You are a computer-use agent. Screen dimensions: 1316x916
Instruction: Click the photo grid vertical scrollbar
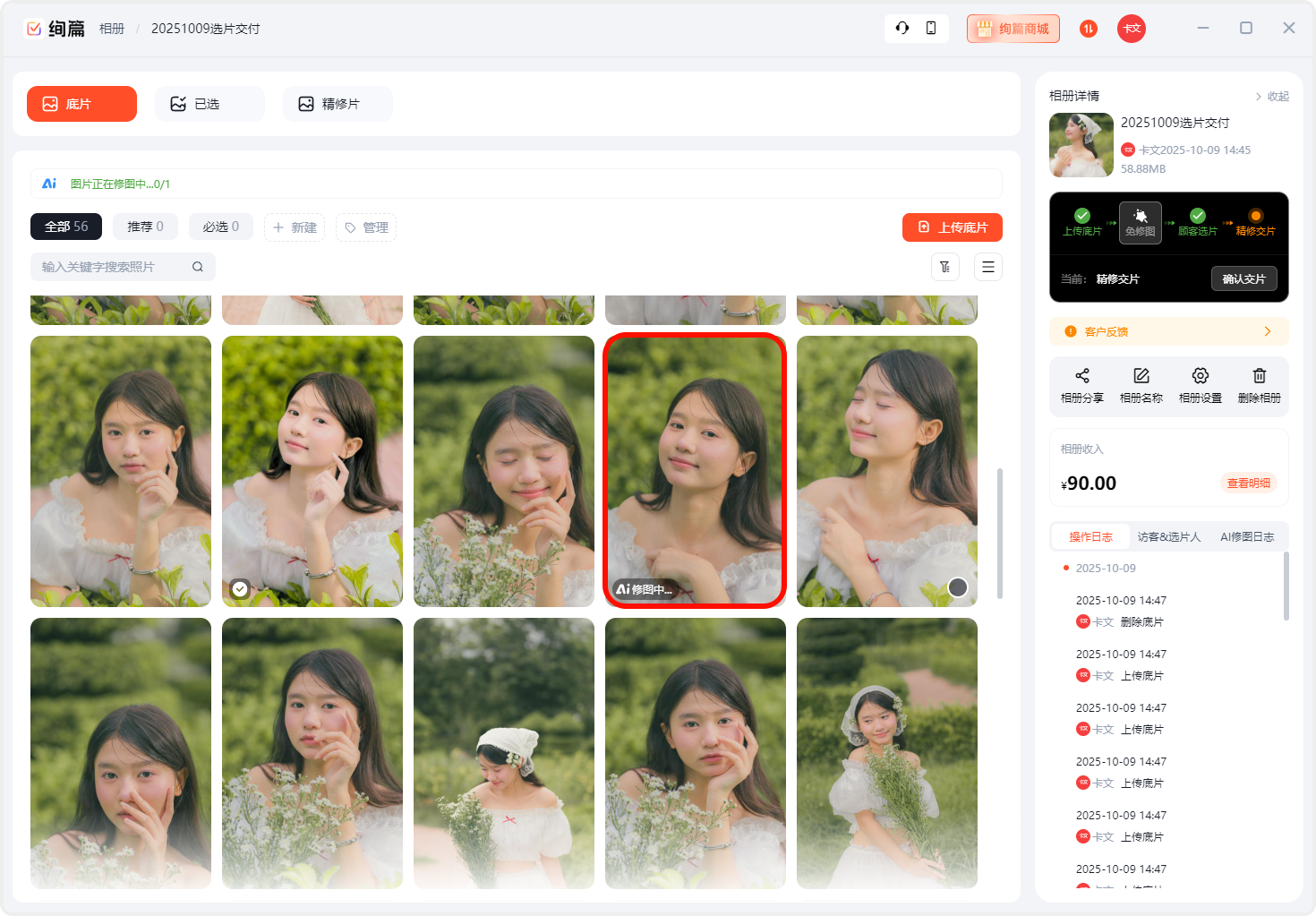pos(999,533)
